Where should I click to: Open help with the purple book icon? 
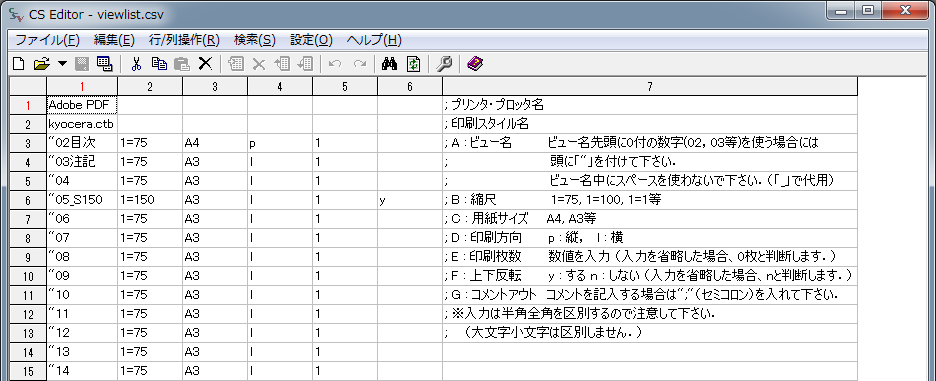(475, 64)
